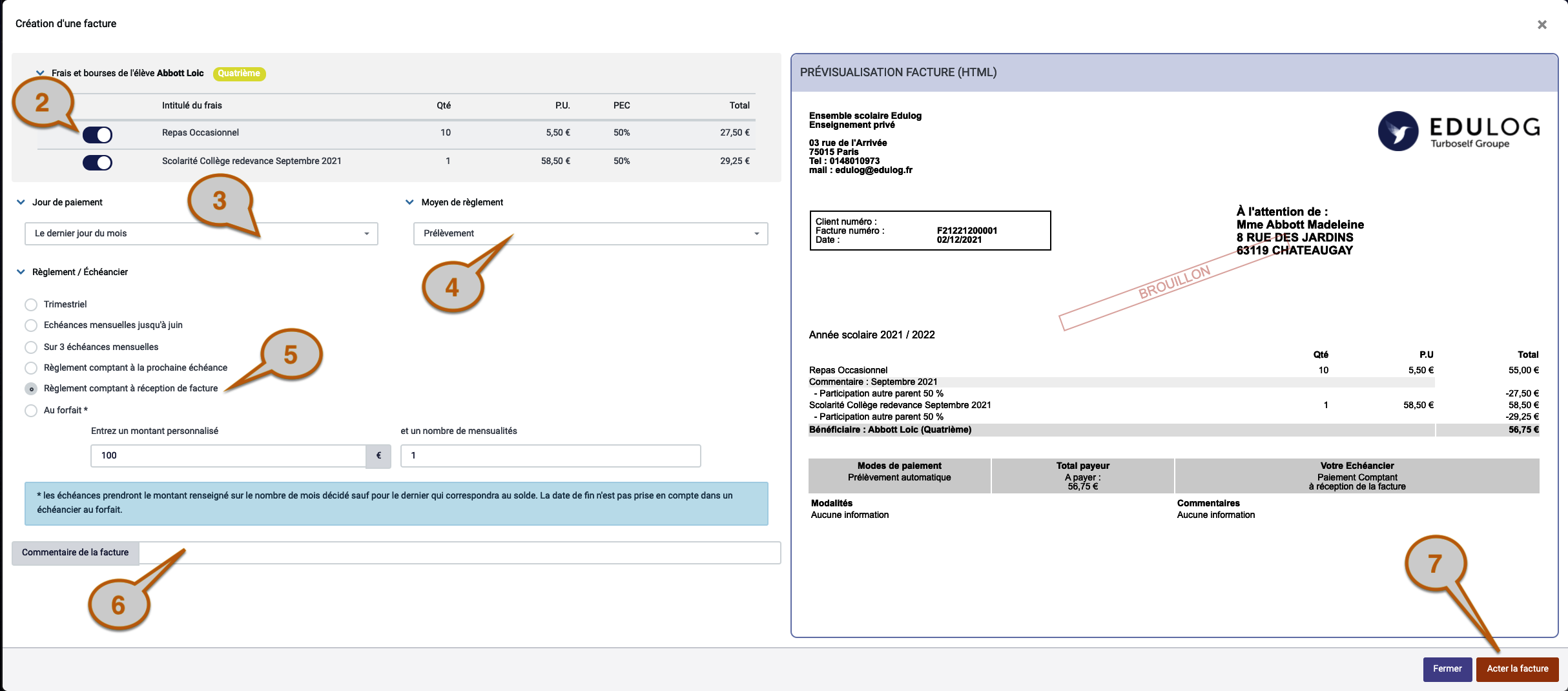This screenshot has width=1568, height=691.
Task: Collapse the Frais et bourses section
Action: 40,73
